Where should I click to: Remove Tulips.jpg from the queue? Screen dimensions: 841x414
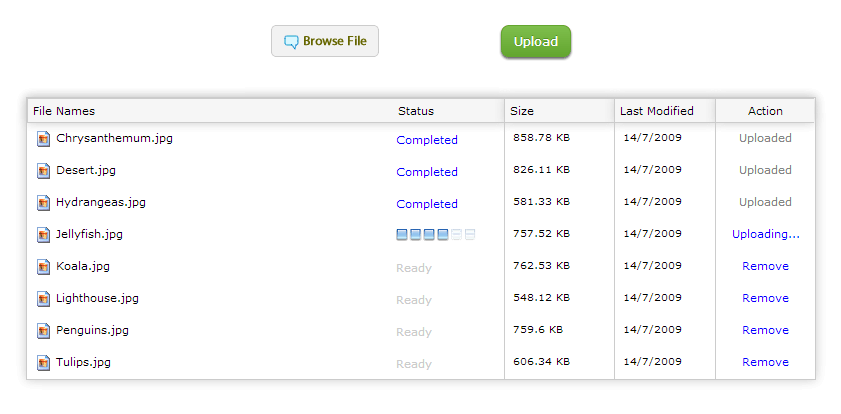point(765,363)
